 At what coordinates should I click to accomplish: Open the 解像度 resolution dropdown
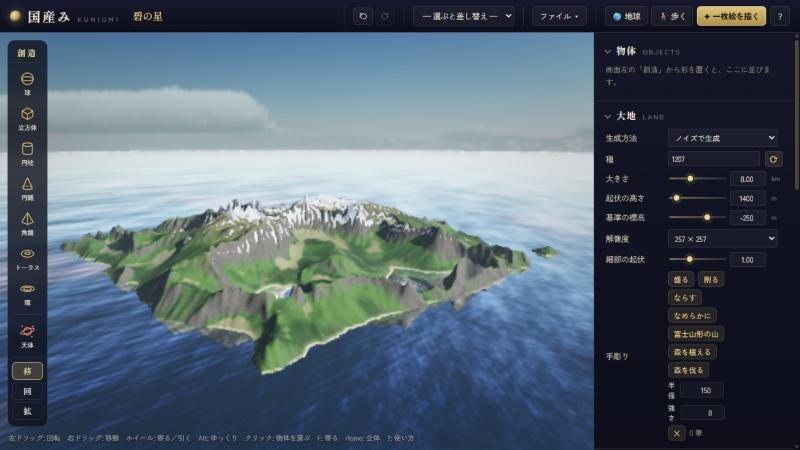tap(722, 238)
